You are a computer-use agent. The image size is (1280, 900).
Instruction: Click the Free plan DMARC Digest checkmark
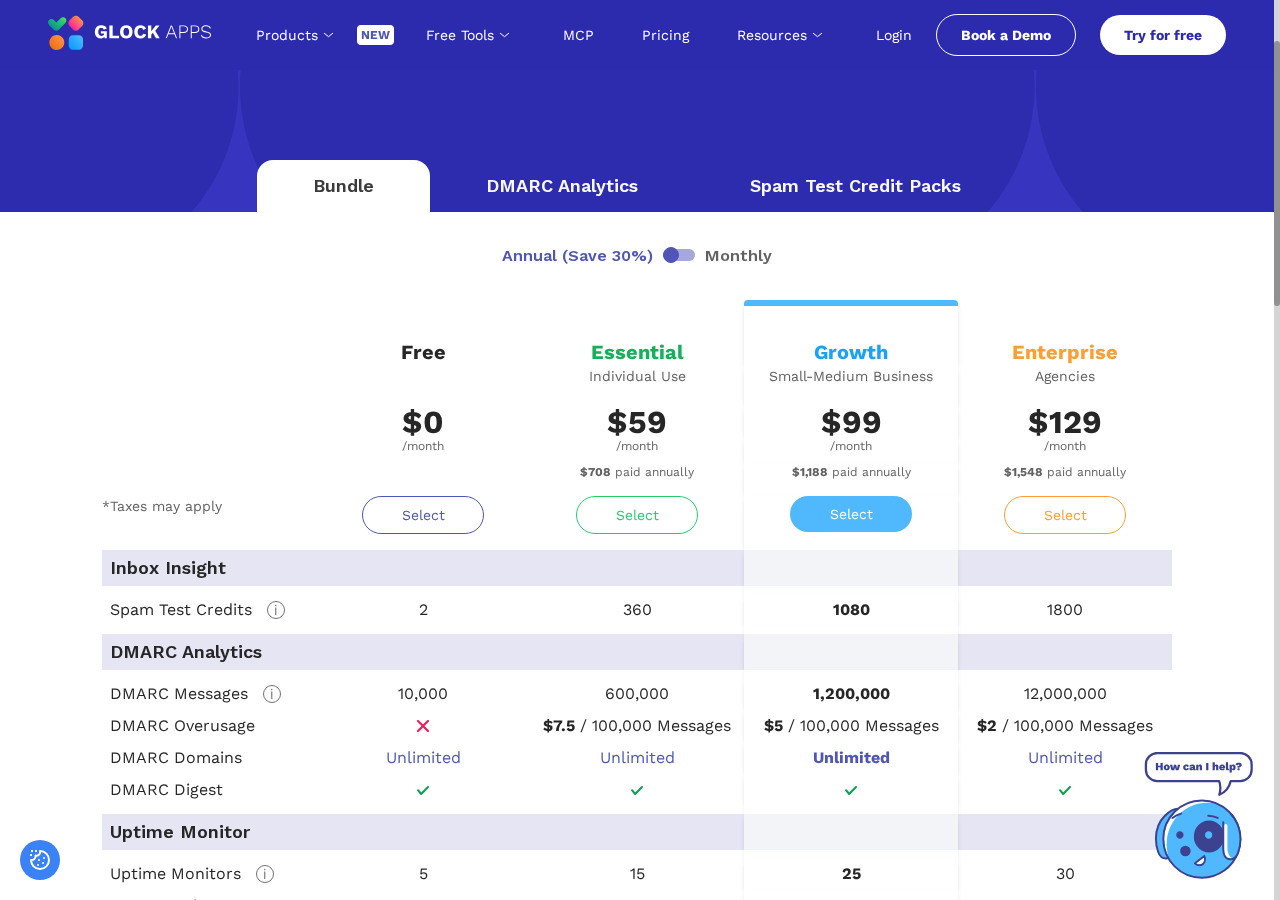pyautogui.click(x=423, y=790)
